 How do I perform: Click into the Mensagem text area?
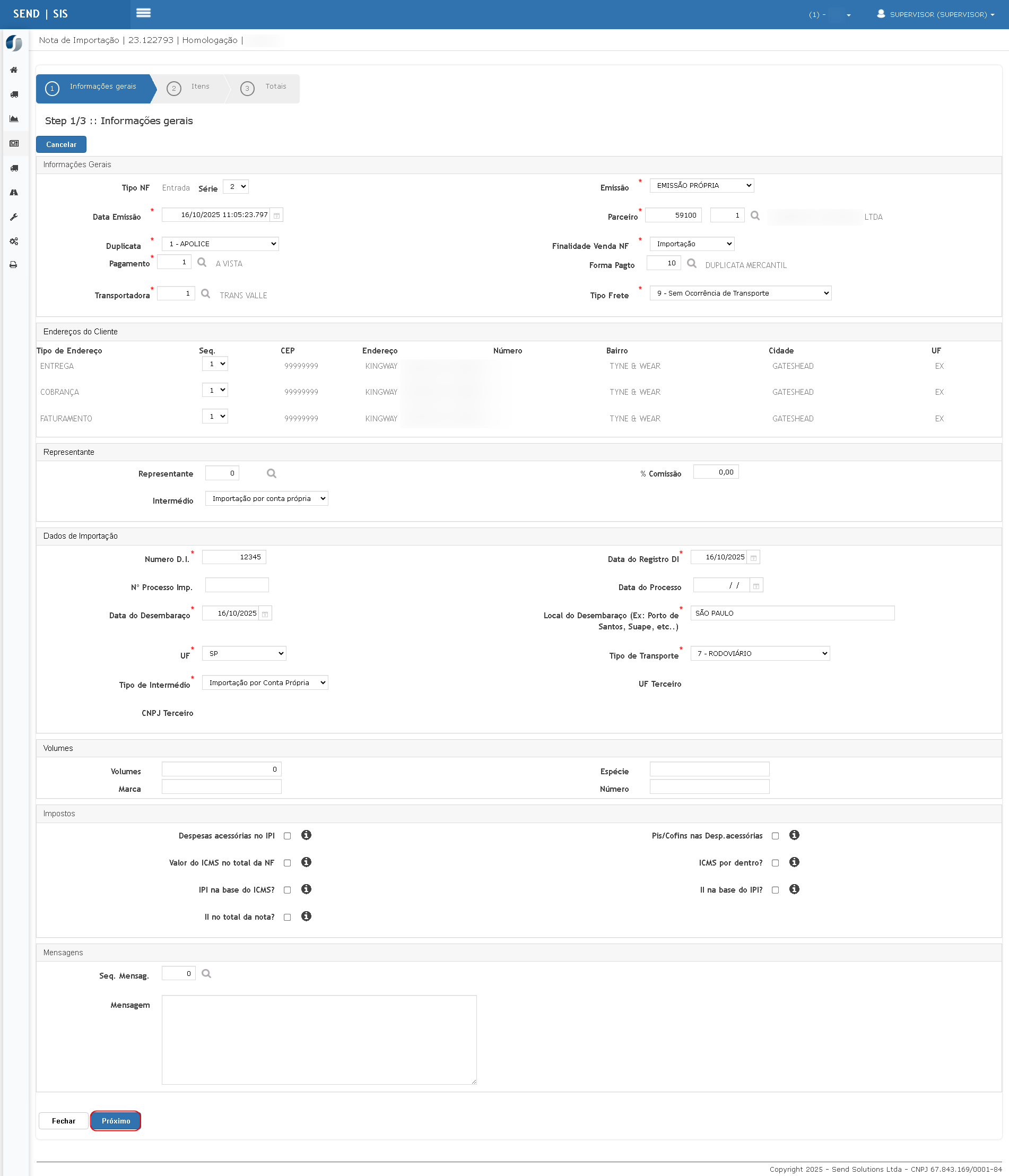pyautogui.click(x=319, y=1040)
